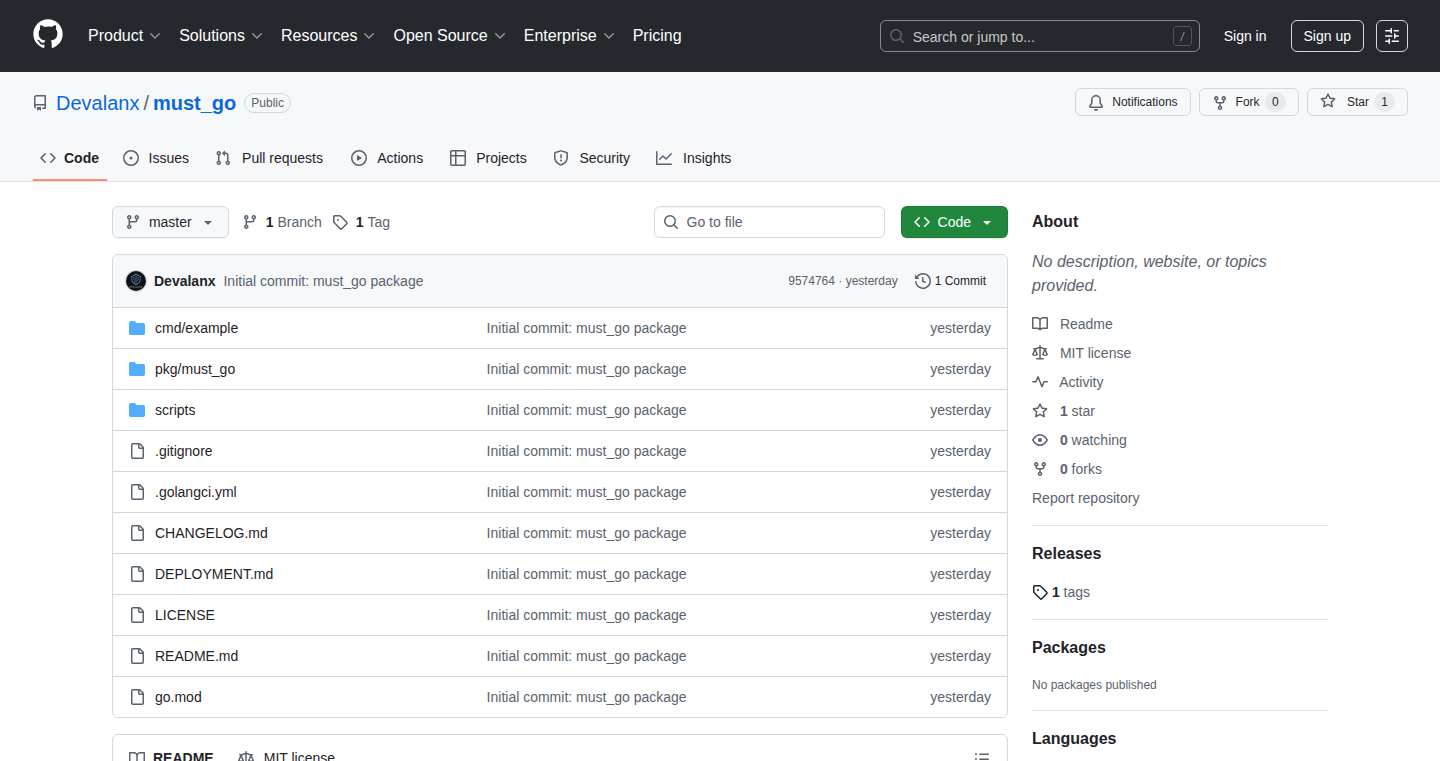Click the repository icon before Devalanx
Viewport: 1440px width, 761px height.
(40, 103)
